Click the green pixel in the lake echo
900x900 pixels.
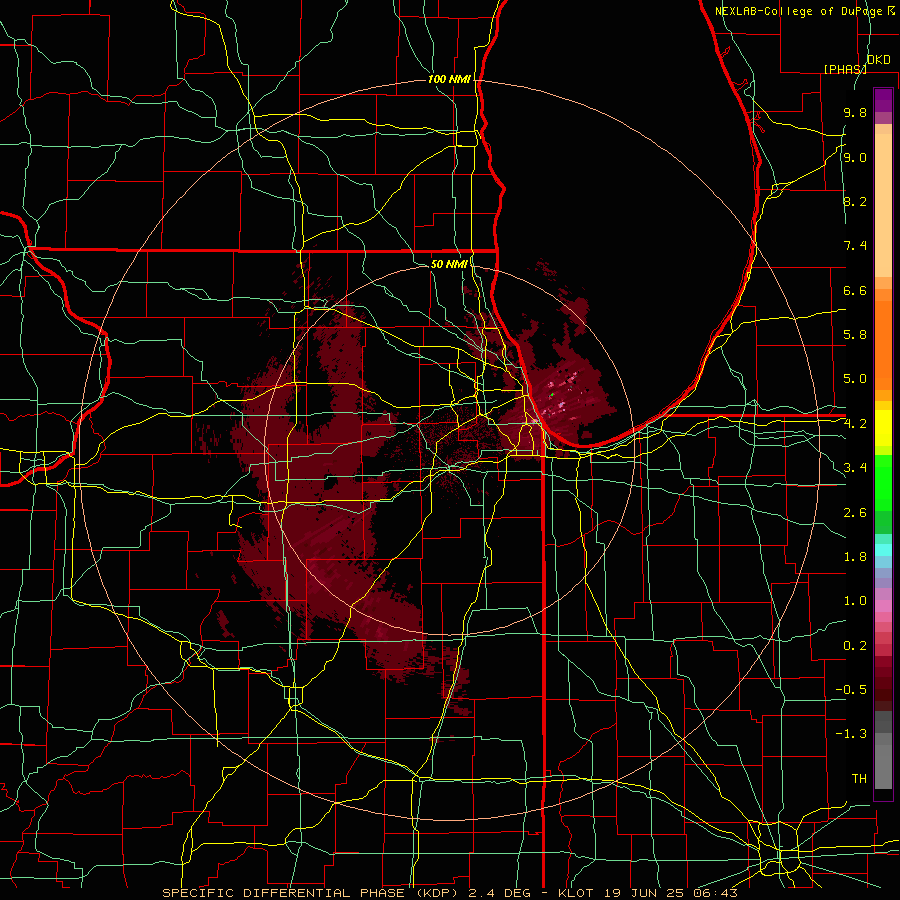coord(552,395)
